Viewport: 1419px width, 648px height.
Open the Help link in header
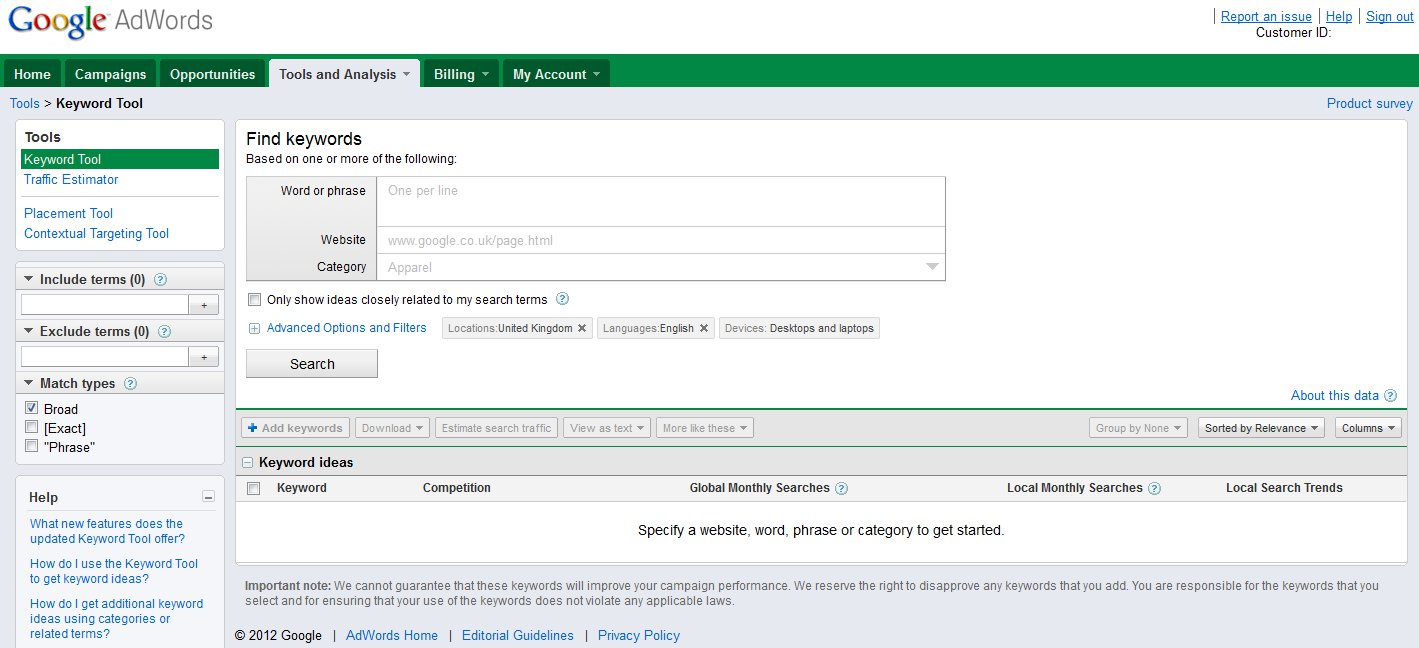point(1339,17)
